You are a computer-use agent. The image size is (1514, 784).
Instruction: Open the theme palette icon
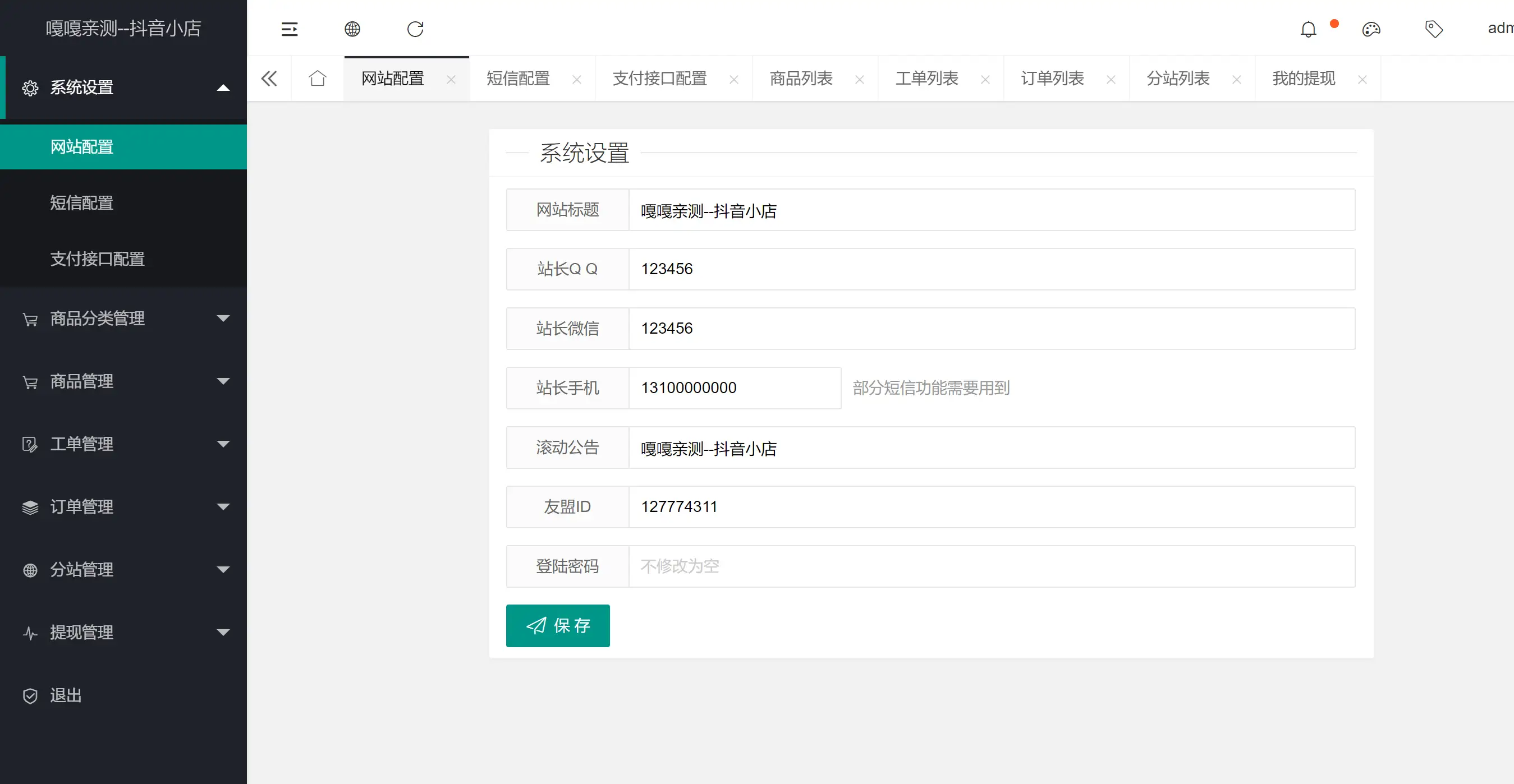pos(1371,29)
